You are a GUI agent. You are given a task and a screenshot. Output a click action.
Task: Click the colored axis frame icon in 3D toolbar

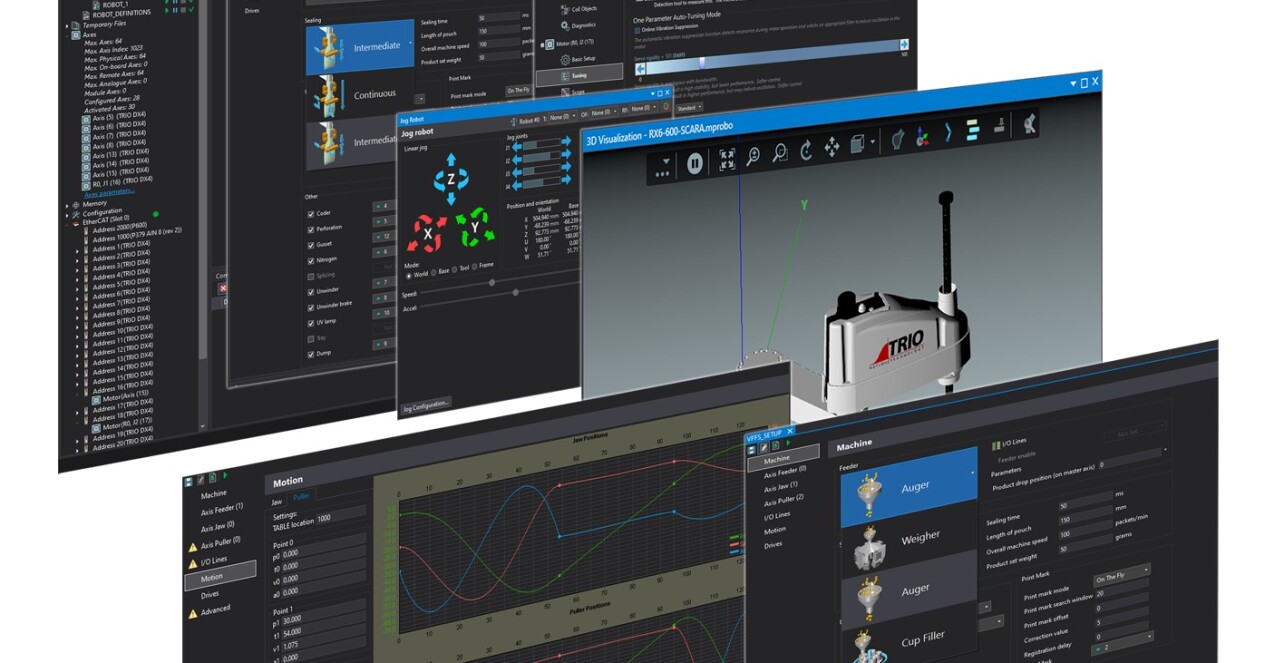click(923, 136)
